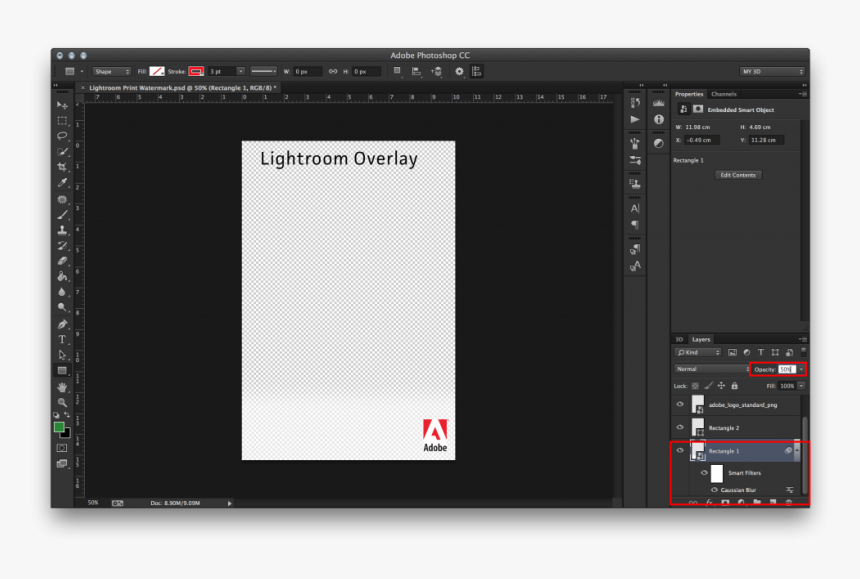Open the Shape tool mode dropdown
Viewport: 860px width, 579px height.
pyautogui.click(x=112, y=71)
